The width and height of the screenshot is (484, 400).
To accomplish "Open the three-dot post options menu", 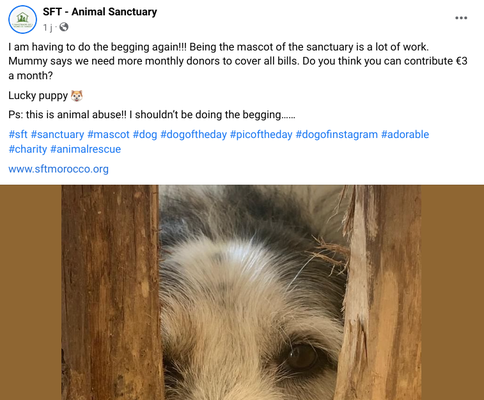I will click(x=461, y=18).
